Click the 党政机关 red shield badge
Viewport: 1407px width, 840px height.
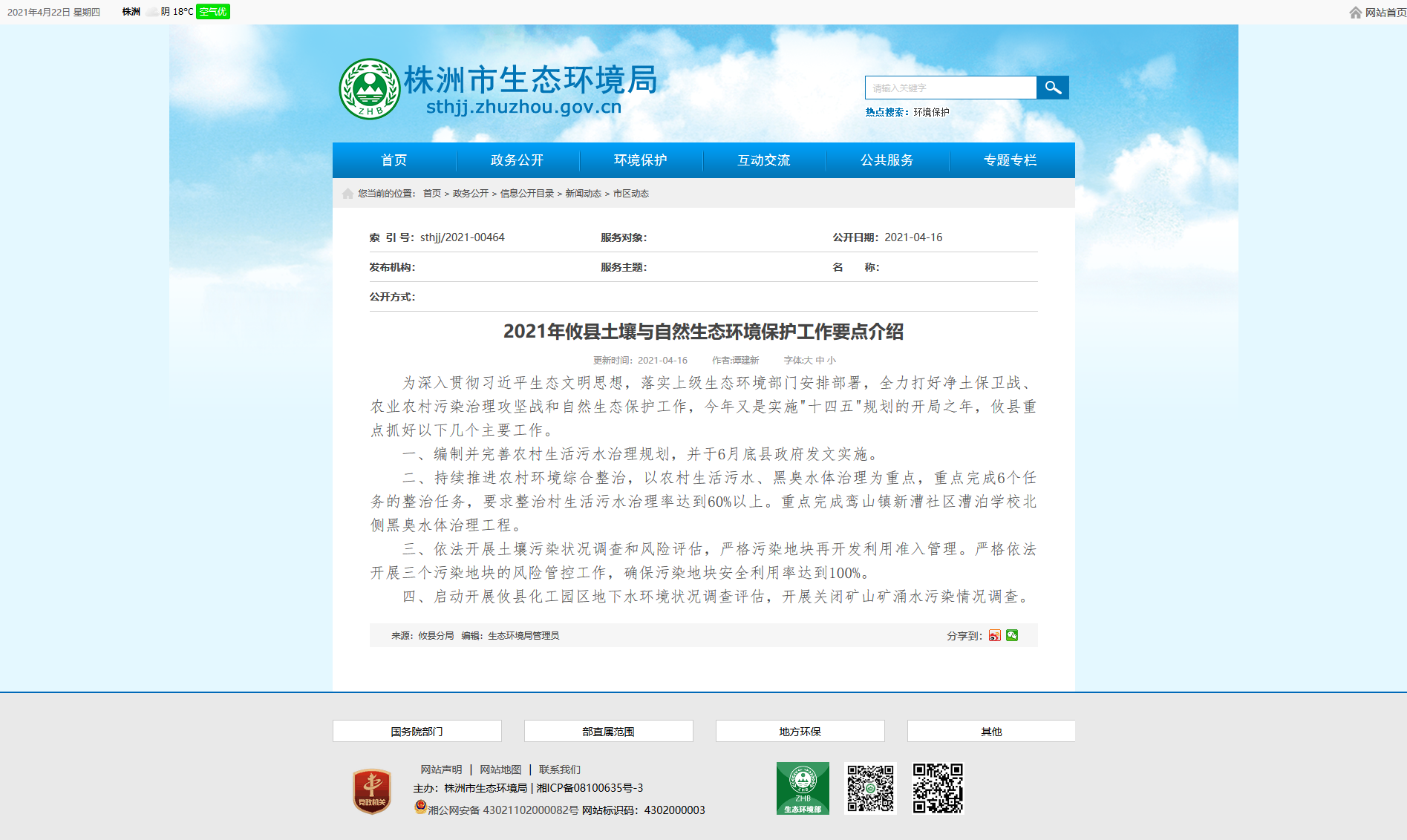click(372, 791)
